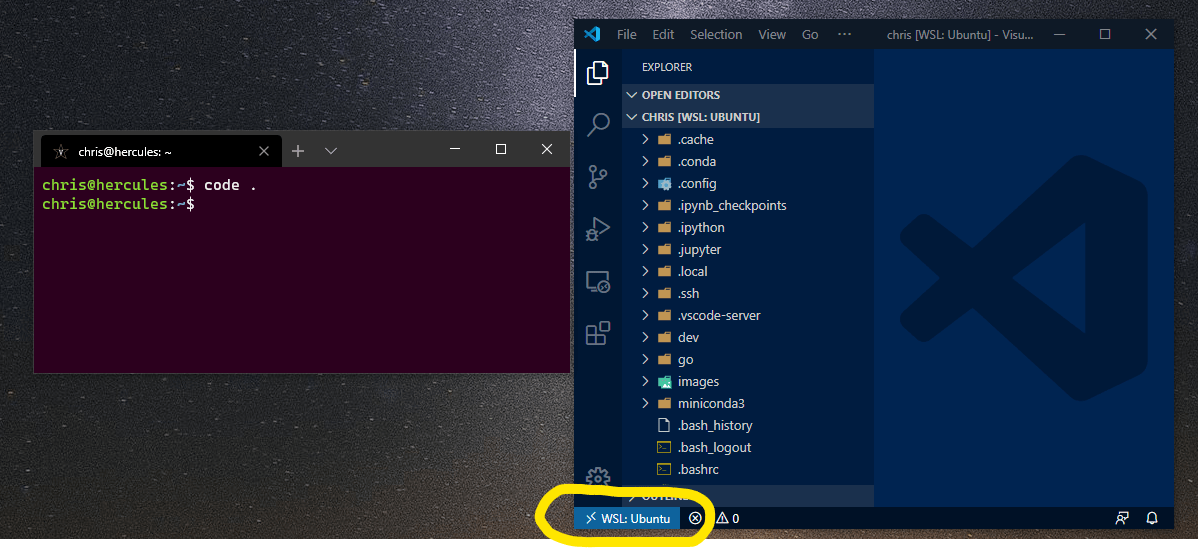Open the Edit menu

[x=663, y=34]
